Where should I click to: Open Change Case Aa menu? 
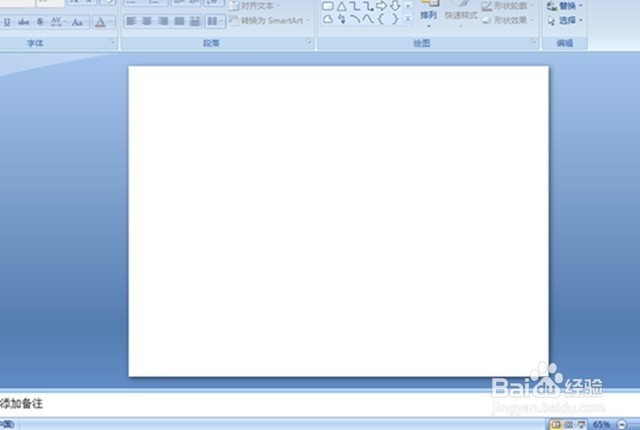[x=78, y=22]
